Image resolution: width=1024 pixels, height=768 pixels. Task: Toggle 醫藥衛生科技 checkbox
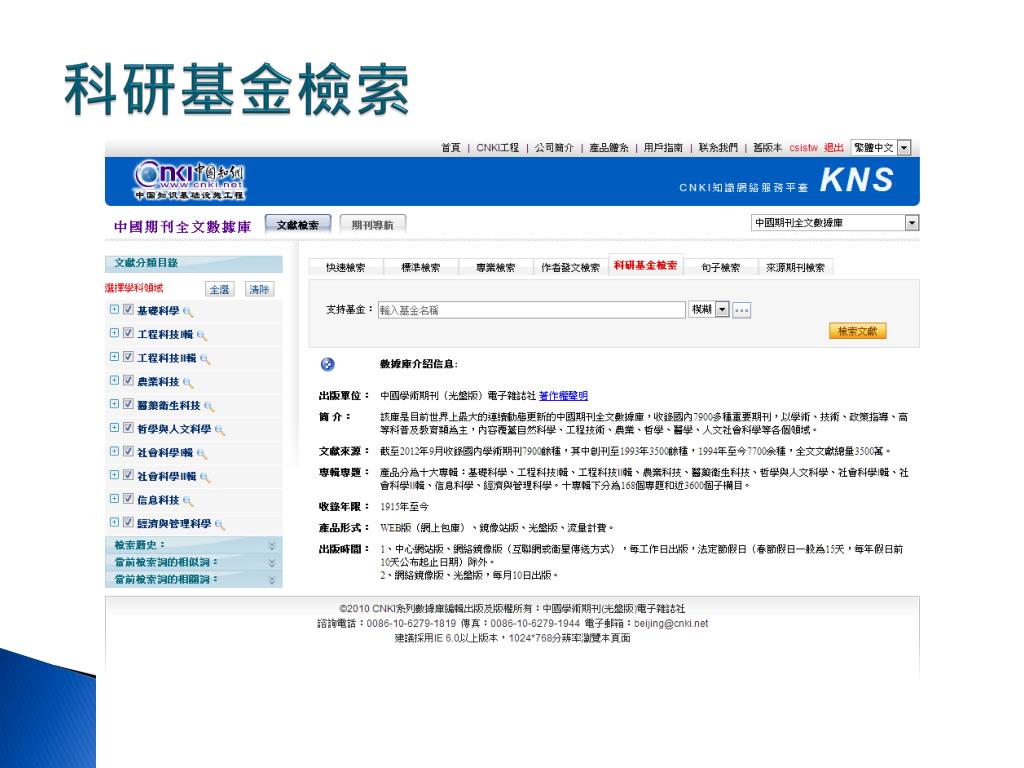pyautogui.click(x=128, y=404)
